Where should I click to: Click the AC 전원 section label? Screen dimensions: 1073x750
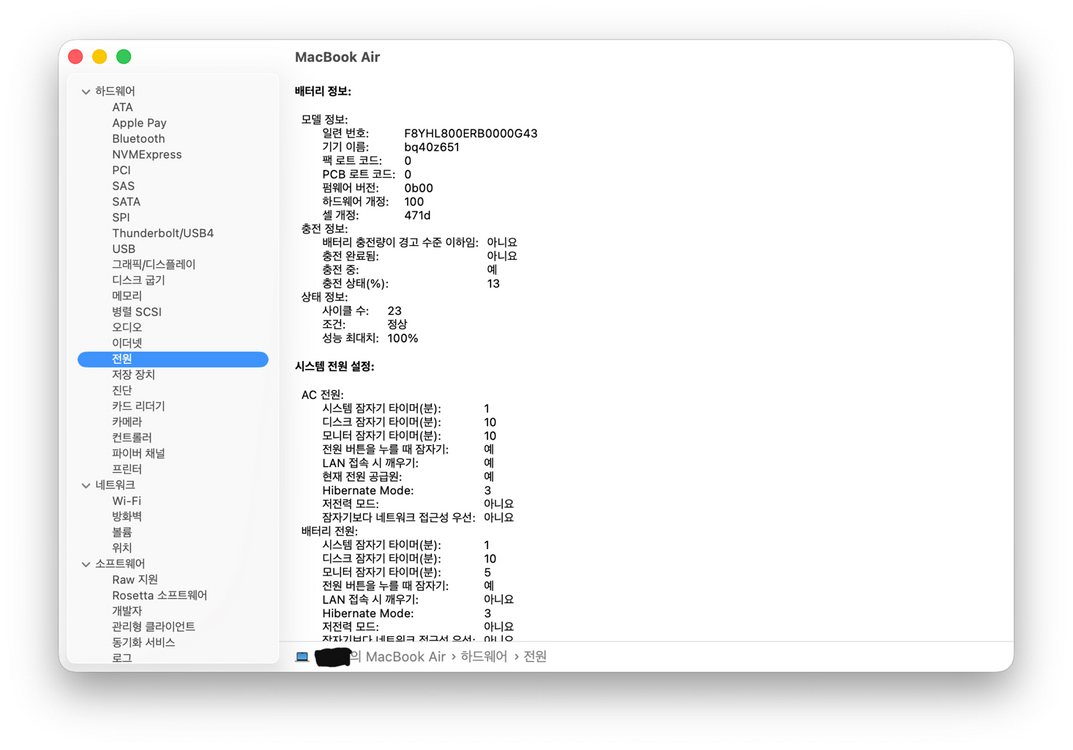point(322,395)
